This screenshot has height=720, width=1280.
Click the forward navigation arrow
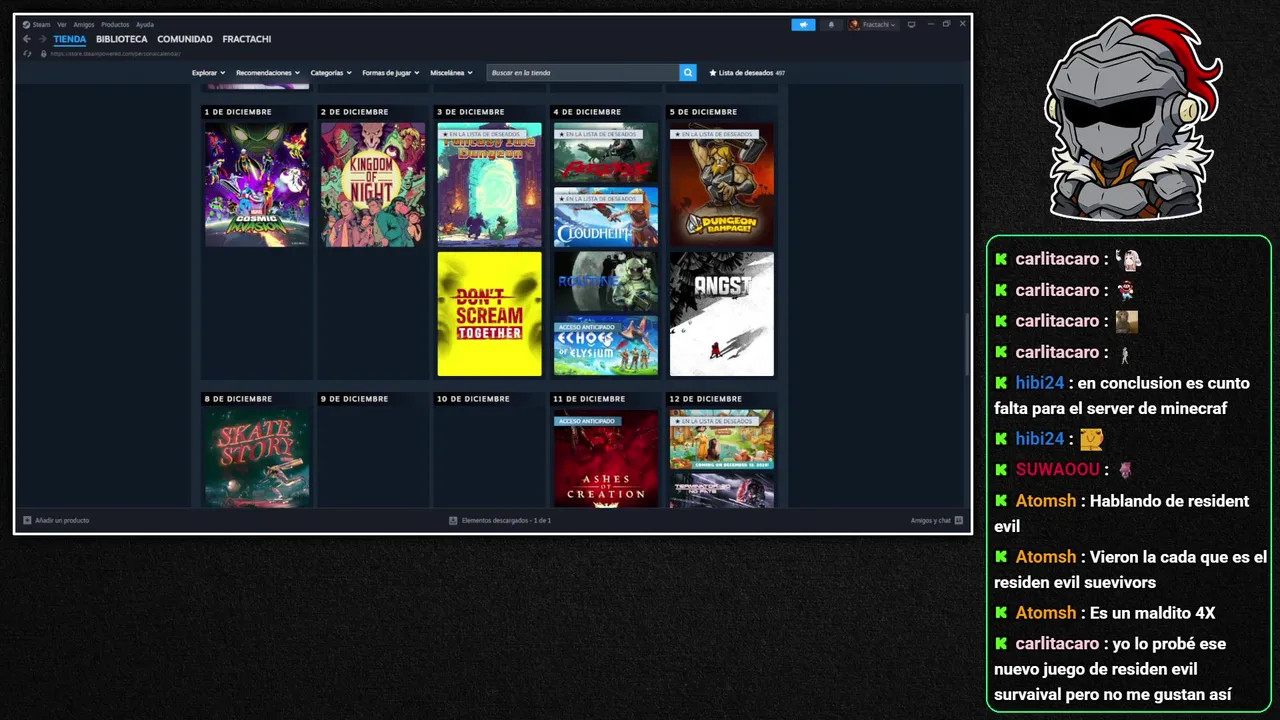(x=42, y=39)
